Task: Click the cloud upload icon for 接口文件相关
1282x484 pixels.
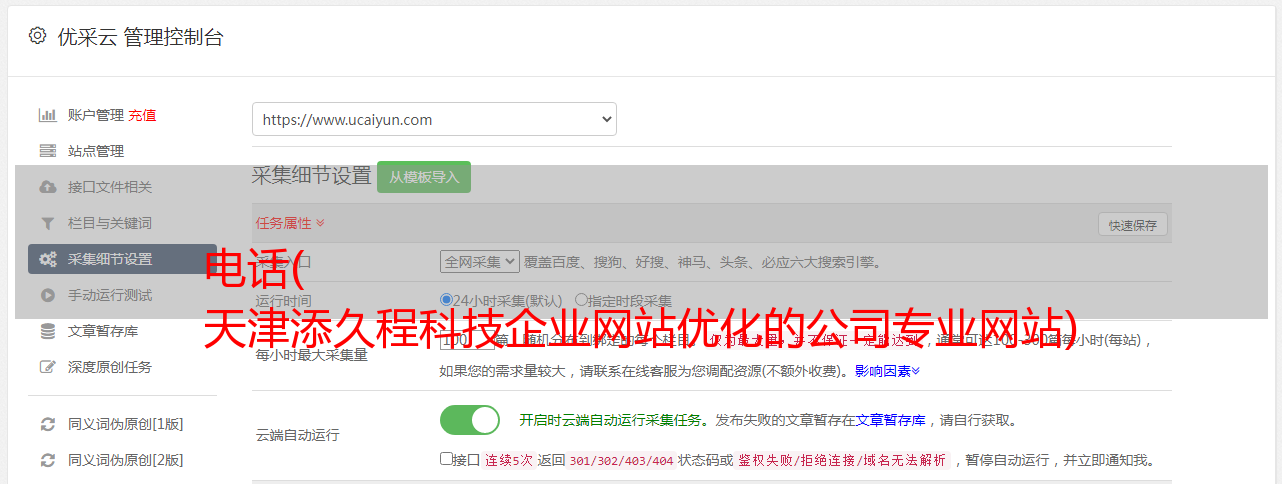Action: 47,187
